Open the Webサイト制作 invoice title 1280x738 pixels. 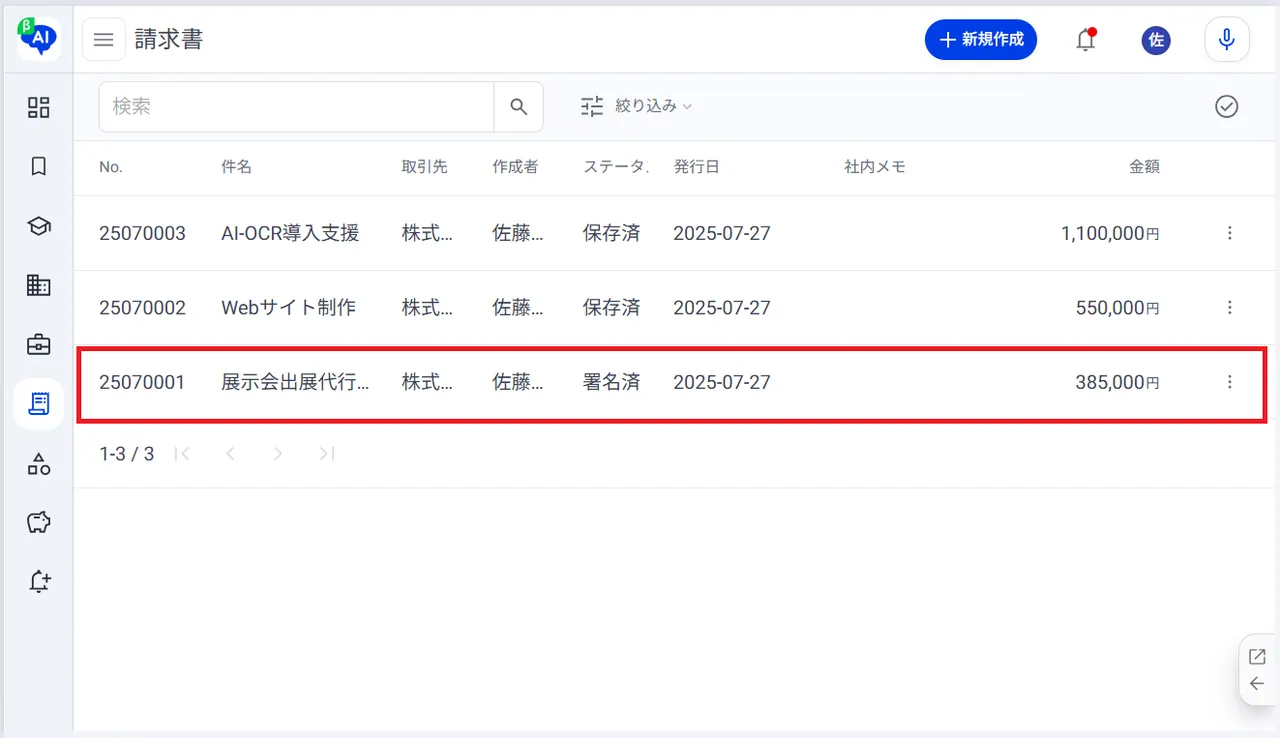point(288,307)
